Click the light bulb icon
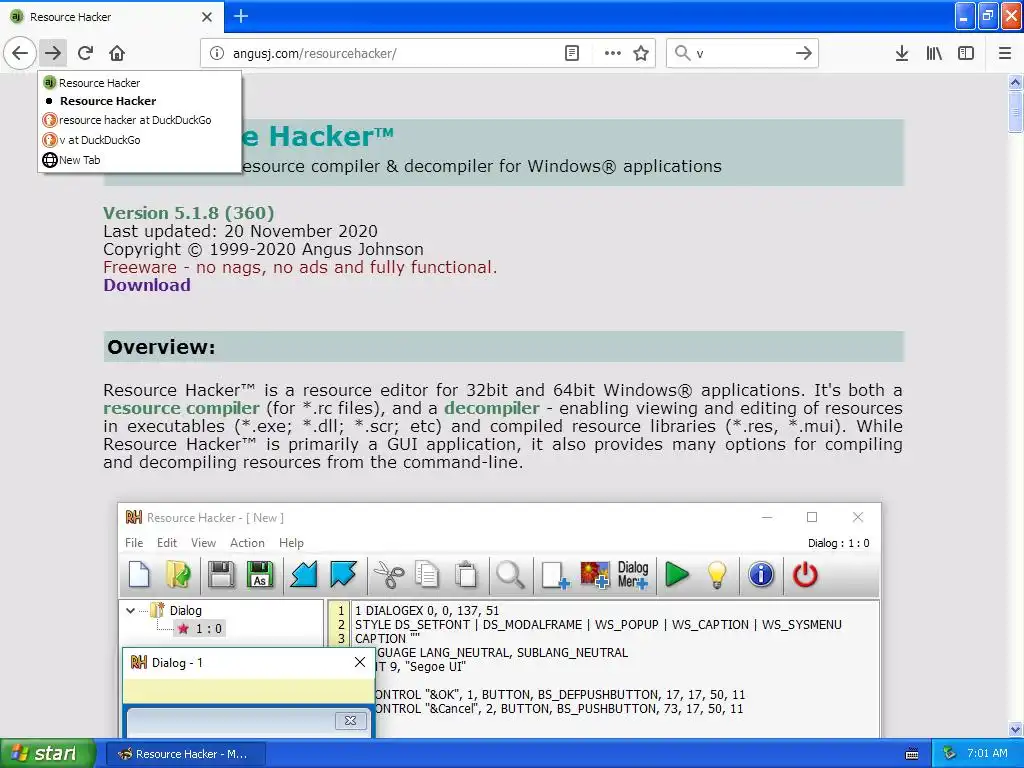The image size is (1024, 768). [716, 575]
